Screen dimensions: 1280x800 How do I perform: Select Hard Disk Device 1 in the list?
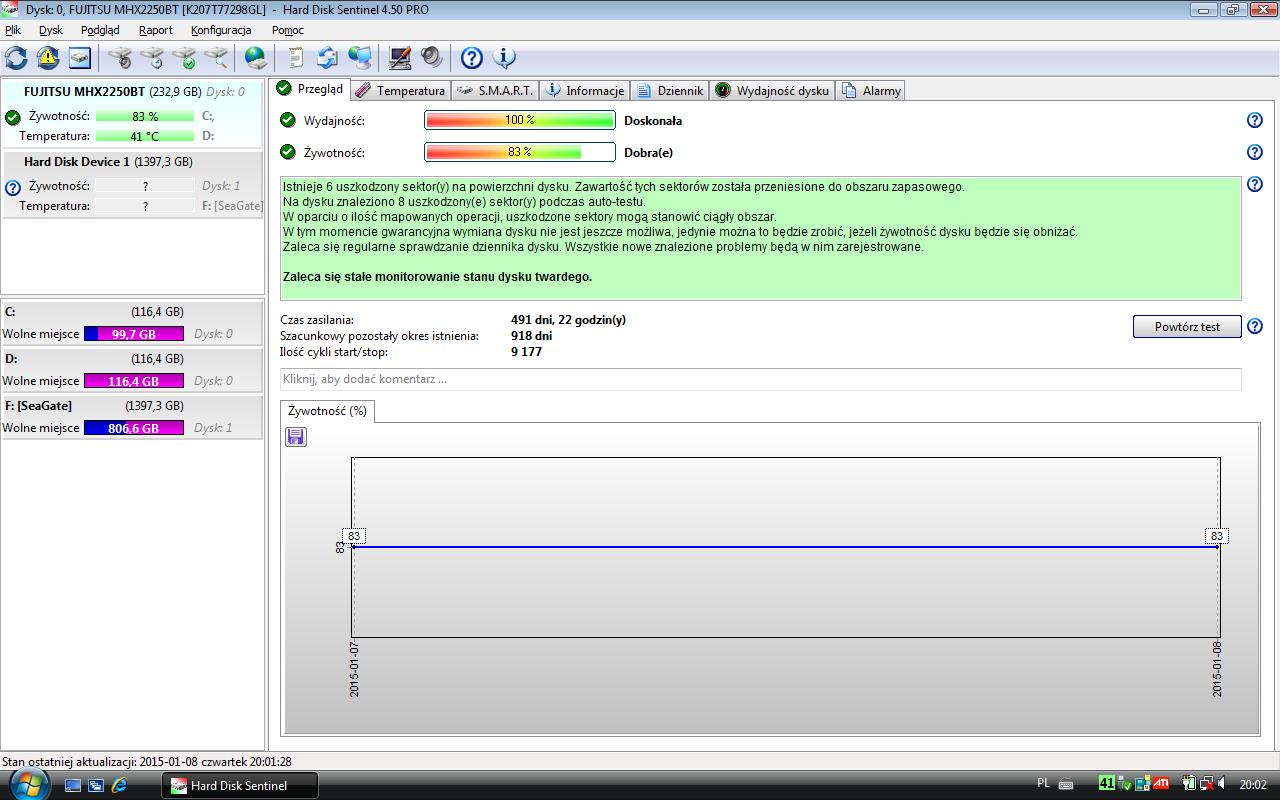point(133,183)
